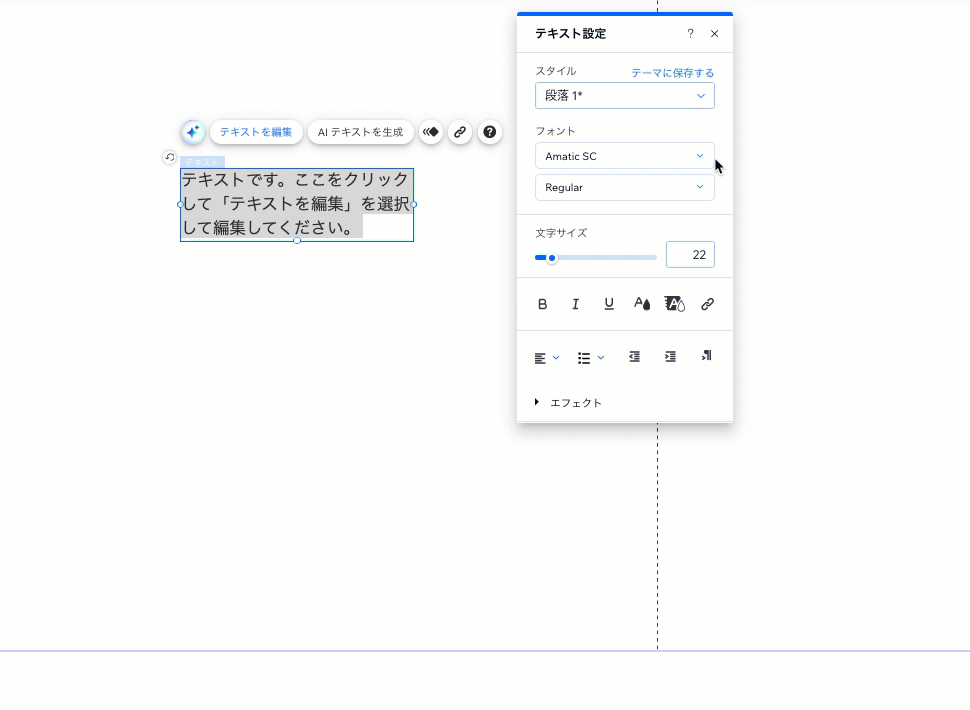970x710 pixels.
Task: Click the font size field showing 22
Action: [x=690, y=255]
